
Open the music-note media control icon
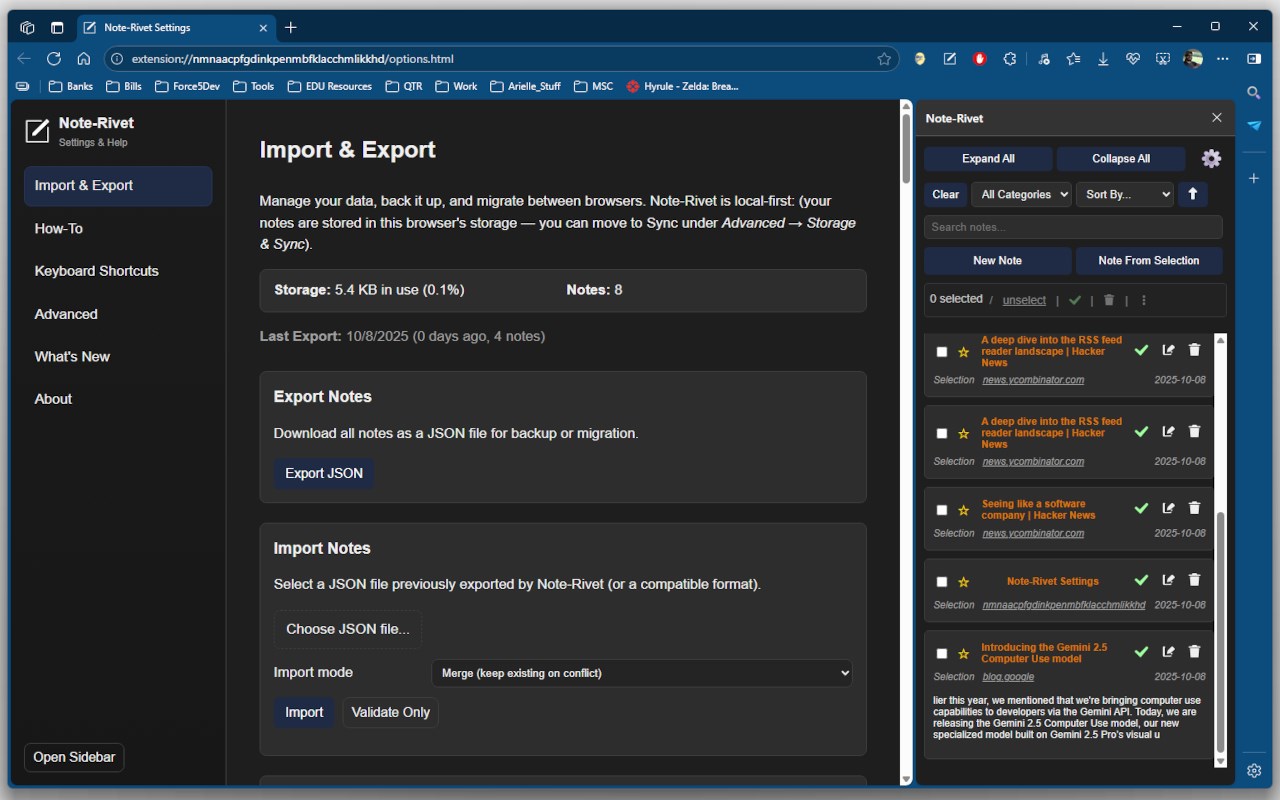(x=1043, y=59)
